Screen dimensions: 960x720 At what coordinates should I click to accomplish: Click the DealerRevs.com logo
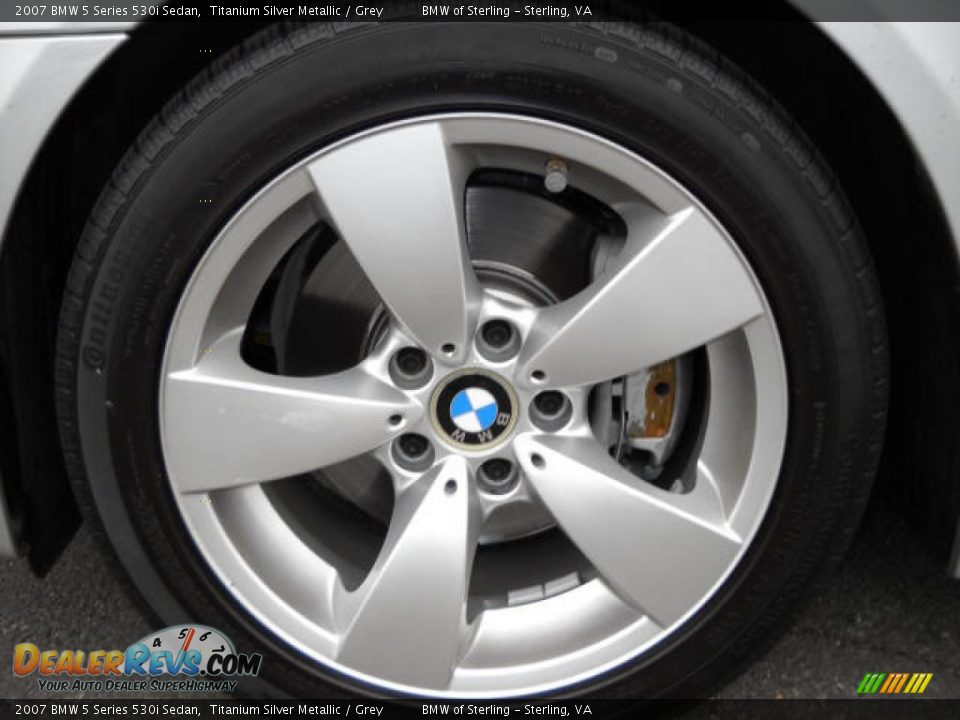[137, 659]
